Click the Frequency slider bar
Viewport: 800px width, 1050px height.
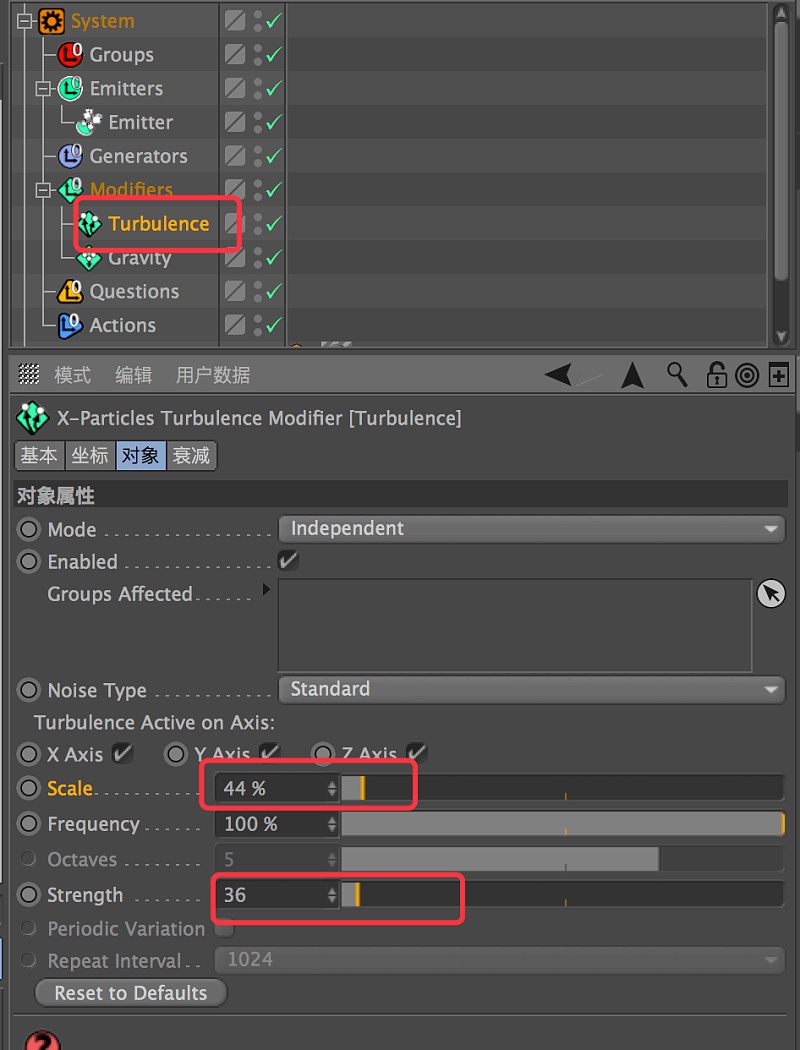(x=562, y=824)
